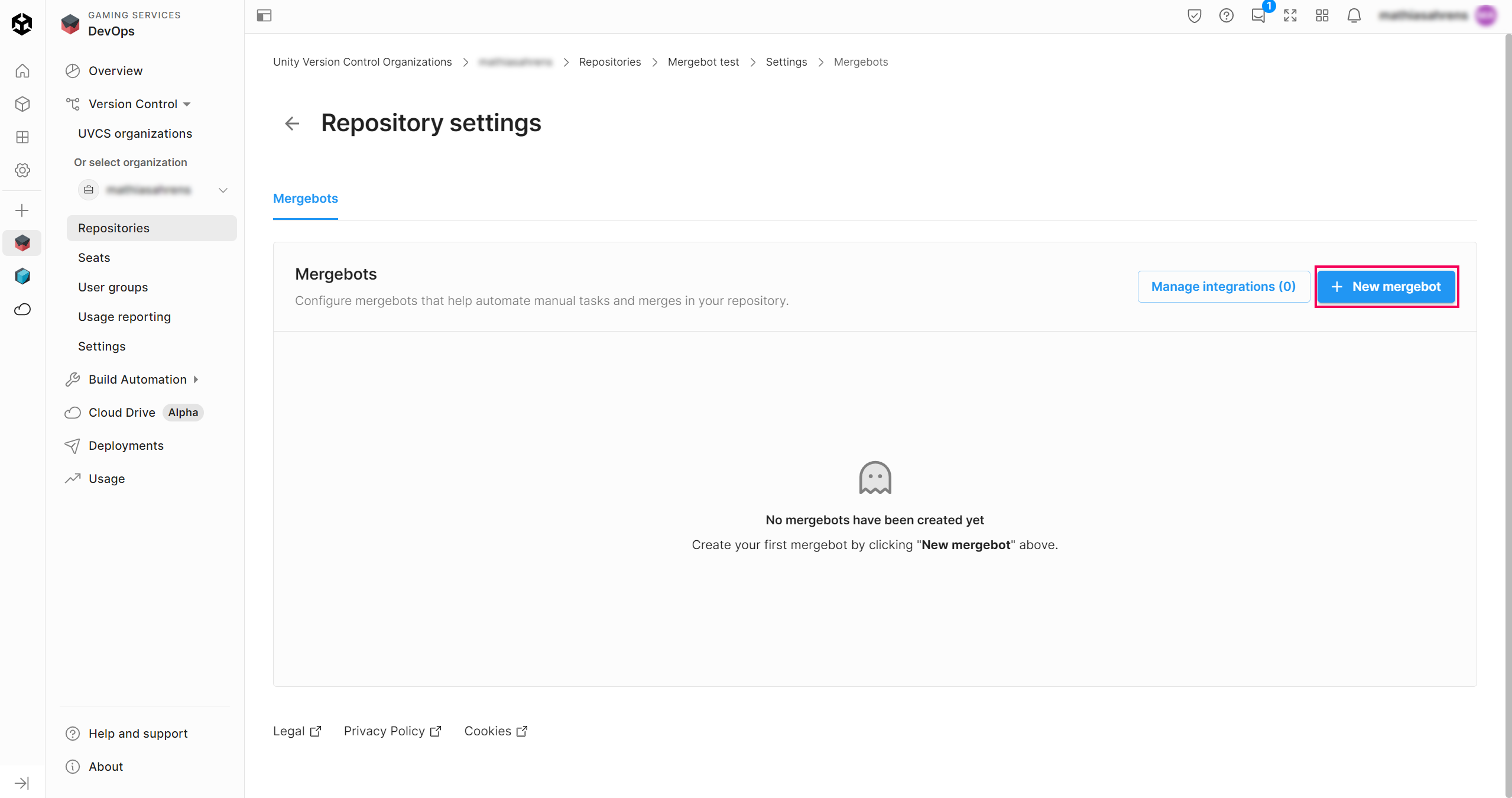The image size is (1512, 798).
Task: Click the messages icon with badge
Action: click(x=1258, y=16)
